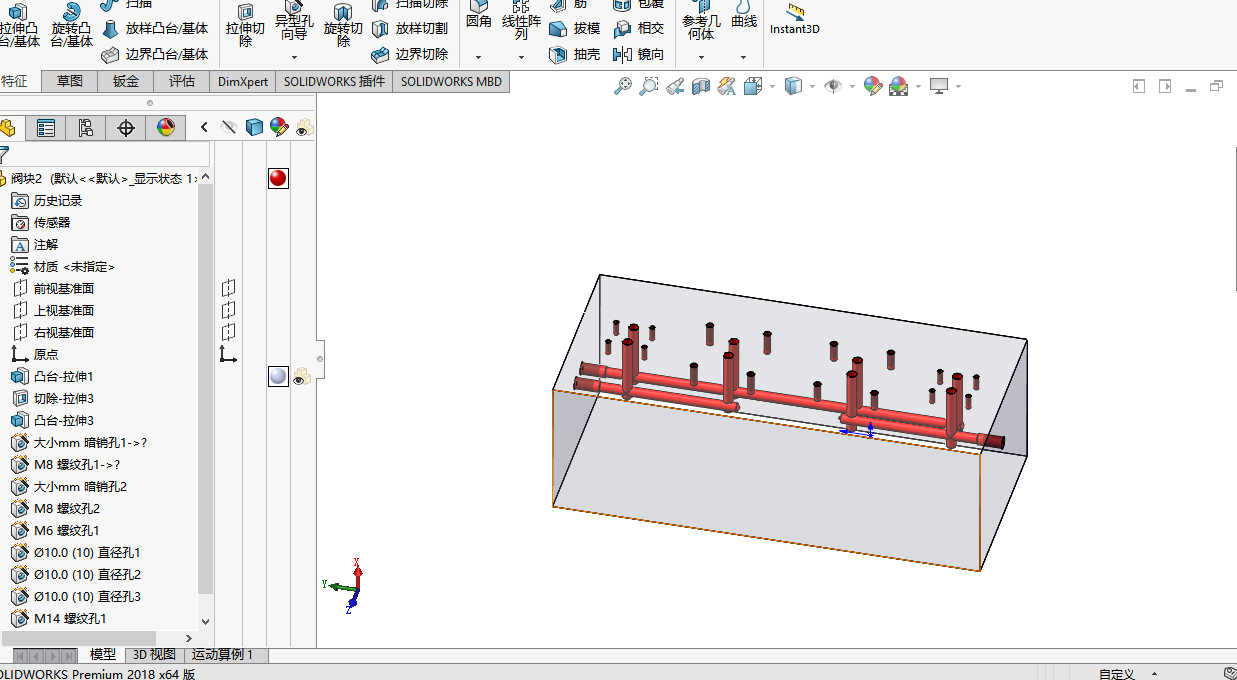This screenshot has width=1237, height=680.
Task: Open the 圆角 fillet dropdown arrow
Action: click(478, 57)
